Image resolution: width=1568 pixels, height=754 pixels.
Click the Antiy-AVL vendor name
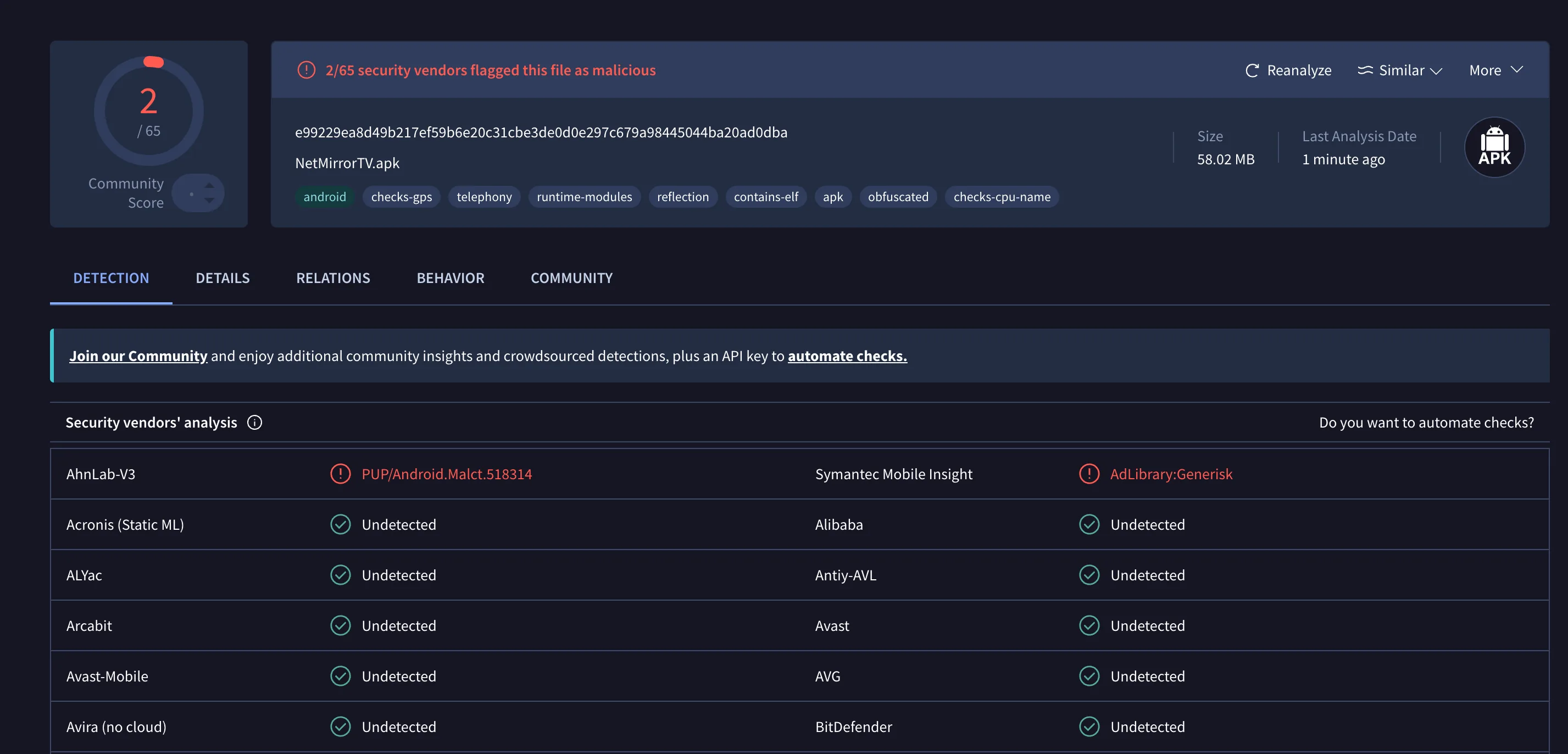coord(846,575)
